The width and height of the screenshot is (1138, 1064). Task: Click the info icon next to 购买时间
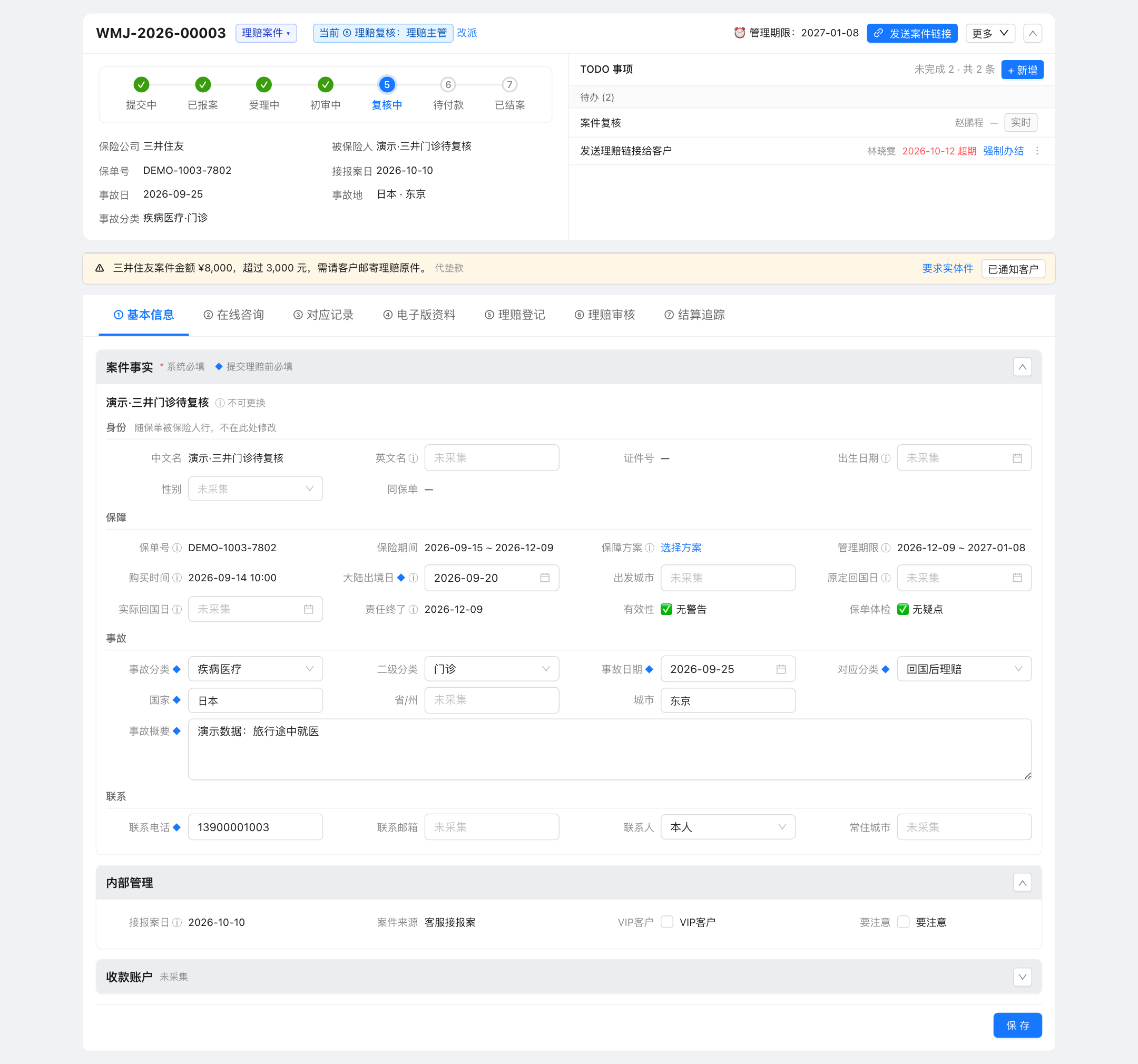point(177,578)
